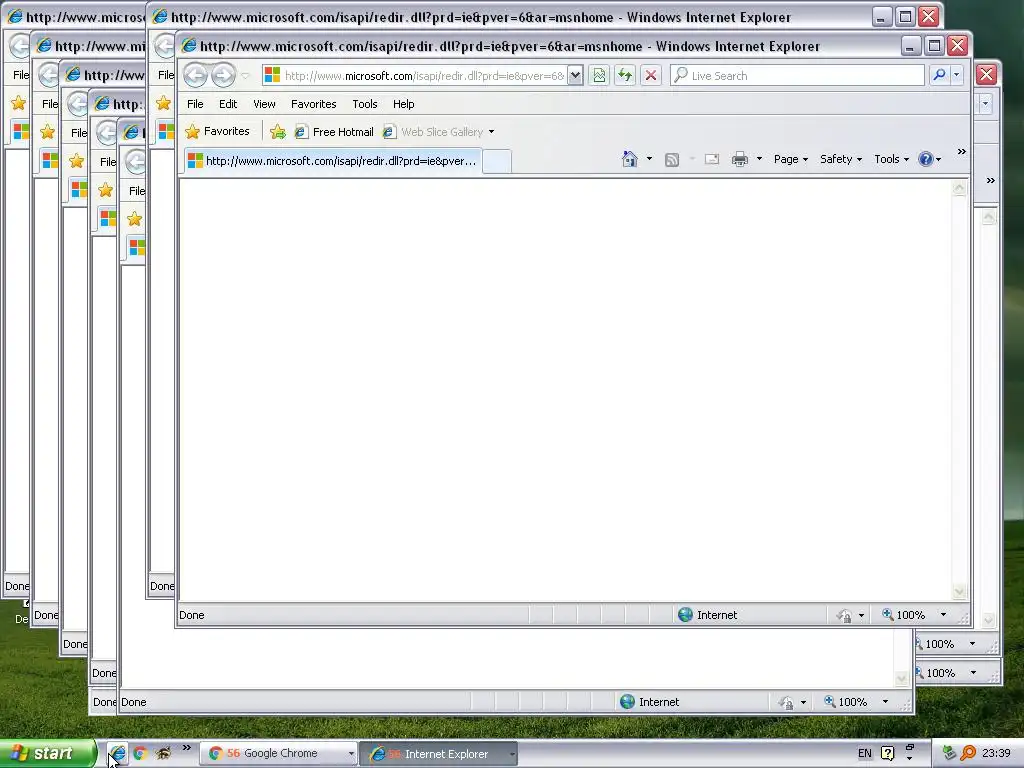1024x768 pixels.
Task: Open the View menu
Action: coord(264,104)
